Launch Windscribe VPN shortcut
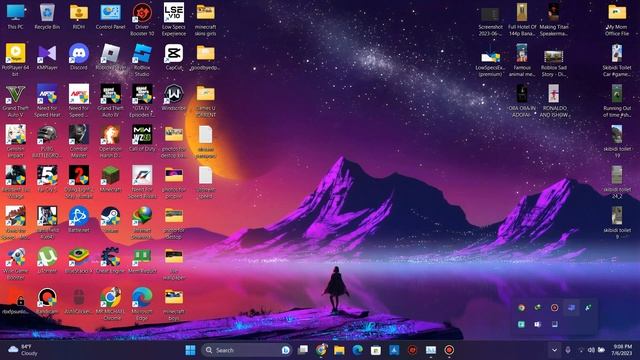Image resolution: width=640 pixels, height=360 pixels. point(174,98)
